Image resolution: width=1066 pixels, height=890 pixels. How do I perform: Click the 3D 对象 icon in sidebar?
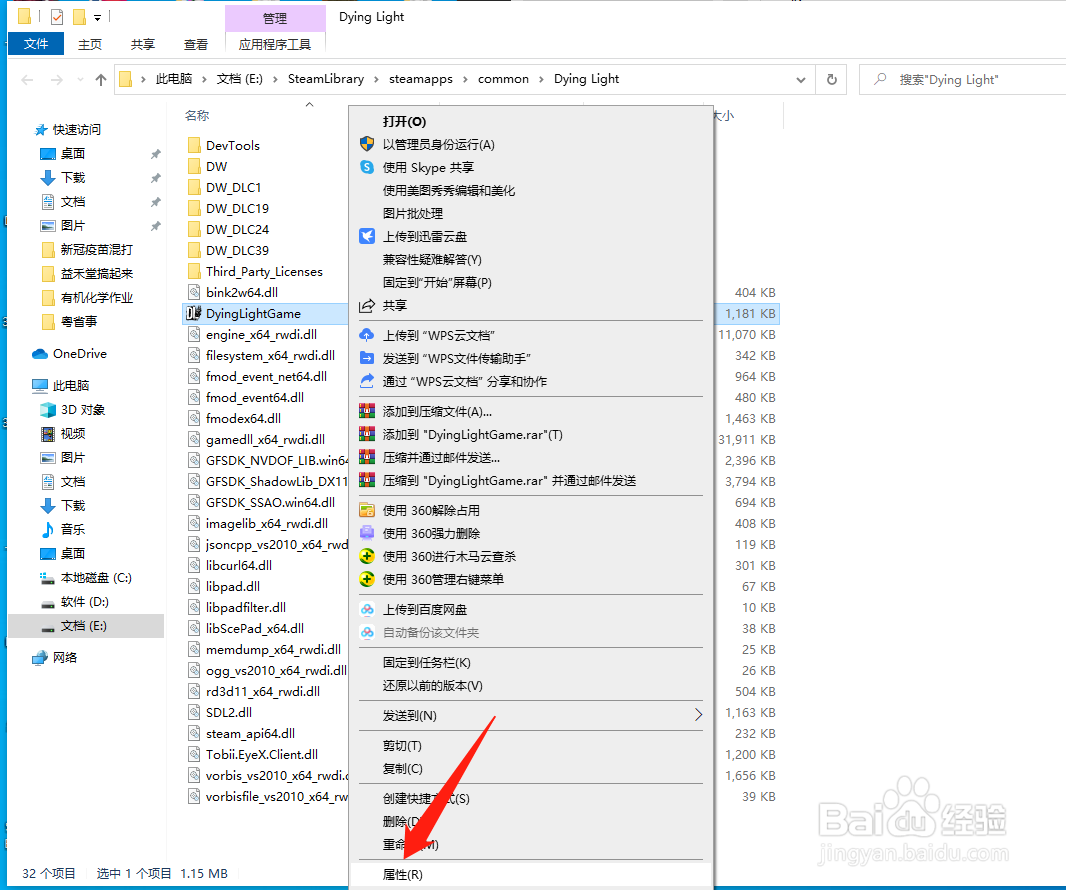(48, 410)
